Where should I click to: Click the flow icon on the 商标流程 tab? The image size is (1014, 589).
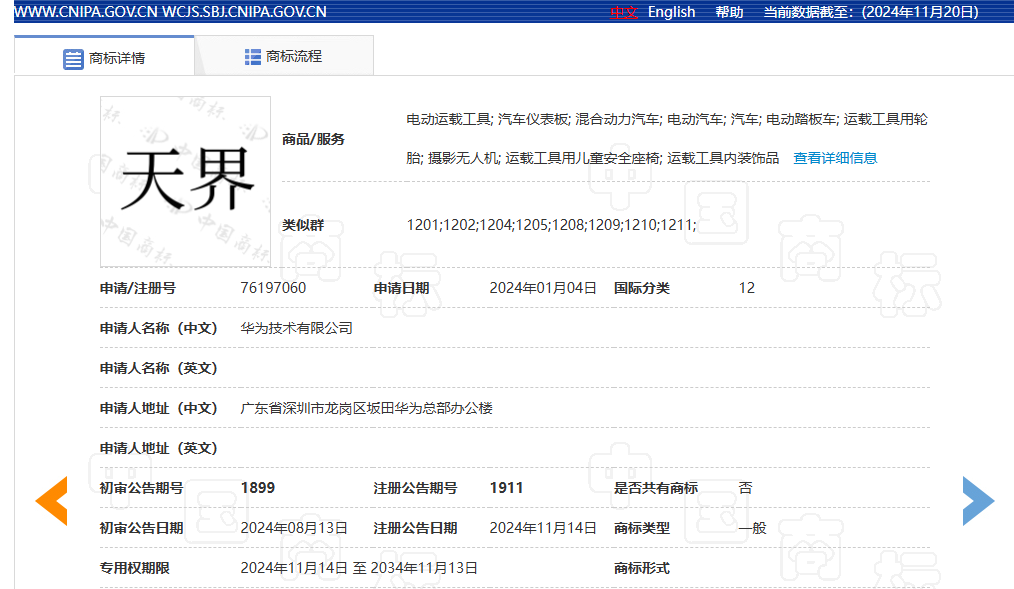coord(253,57)
